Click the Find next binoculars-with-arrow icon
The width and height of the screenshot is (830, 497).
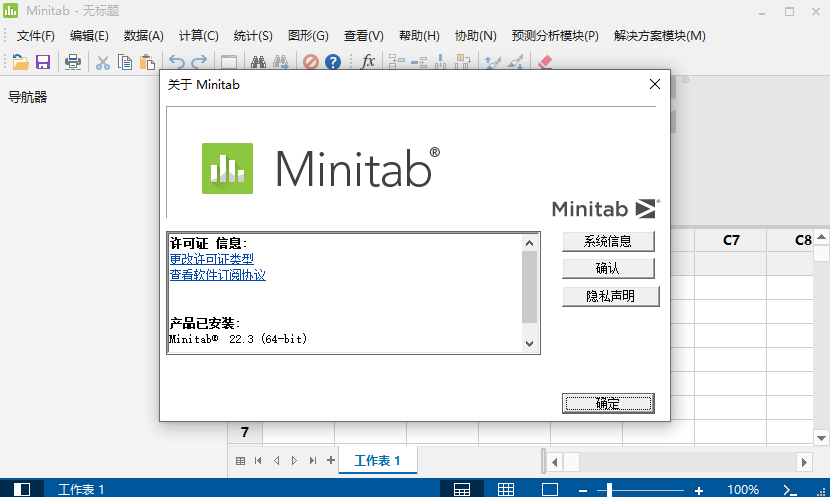pyautogui.click(x=281, y=62)
